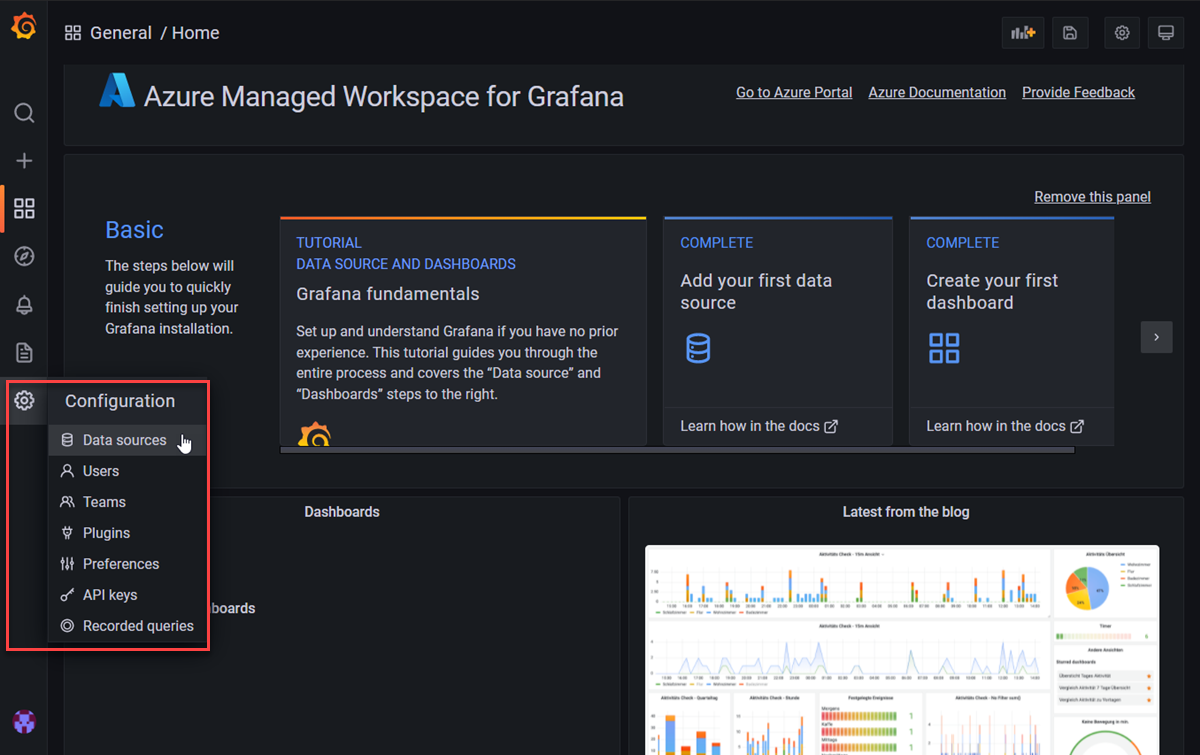Viewport: 1200px width, 755px height.
Task: Click the Grafana icon in tutorial card
Action: pyautogui.click(x=315, y=435)
